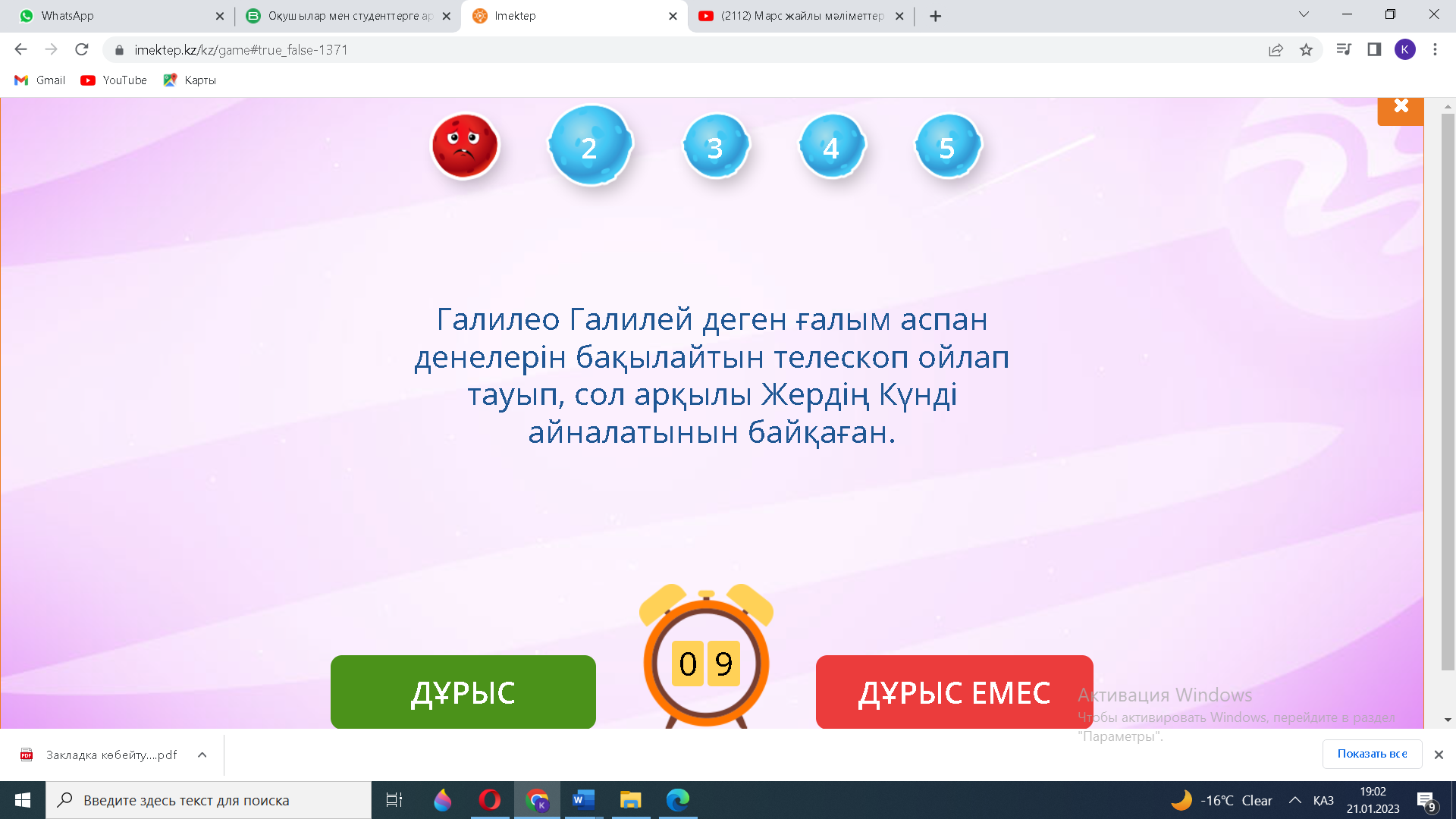Select question ball number 2

click(x=590, y=146)
